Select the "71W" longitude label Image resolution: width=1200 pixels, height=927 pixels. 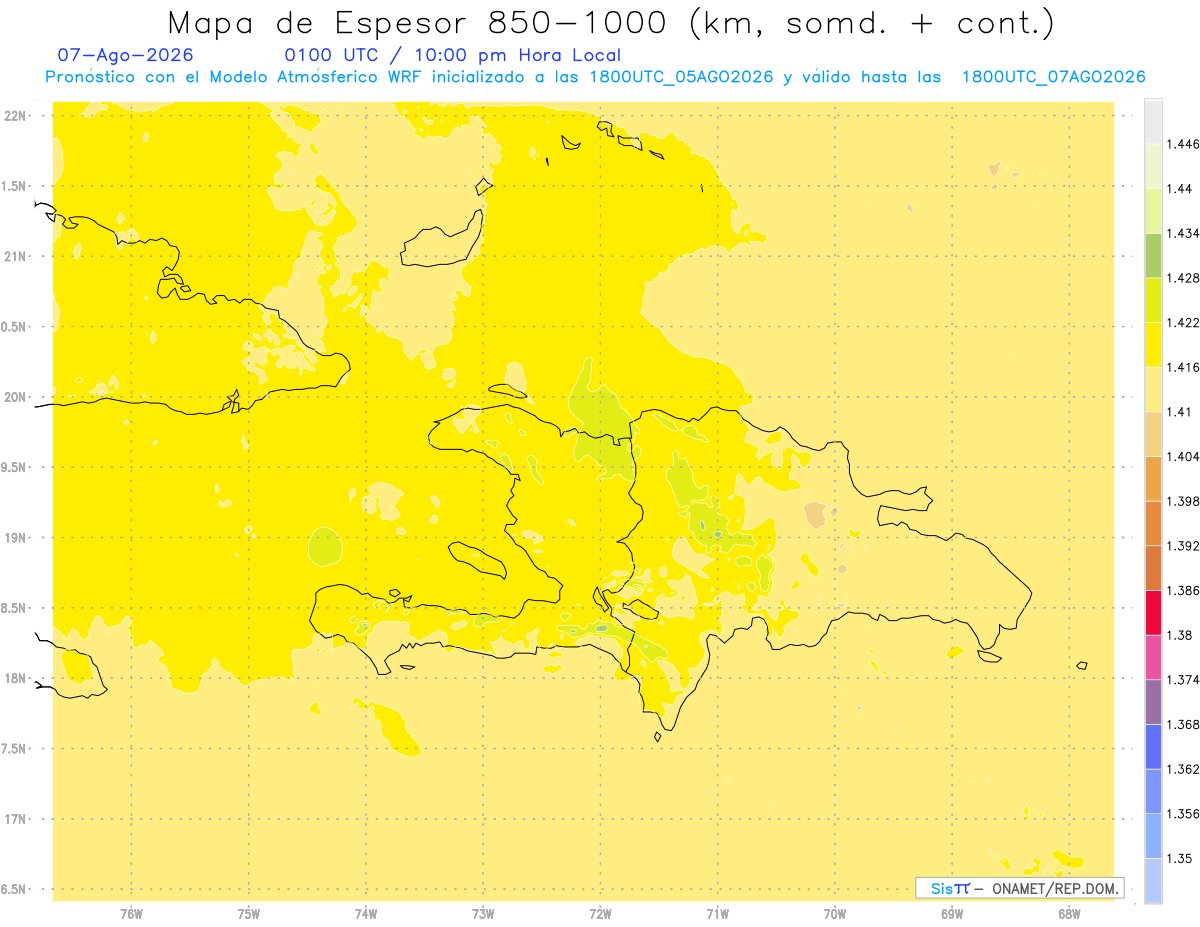(717, 913)
